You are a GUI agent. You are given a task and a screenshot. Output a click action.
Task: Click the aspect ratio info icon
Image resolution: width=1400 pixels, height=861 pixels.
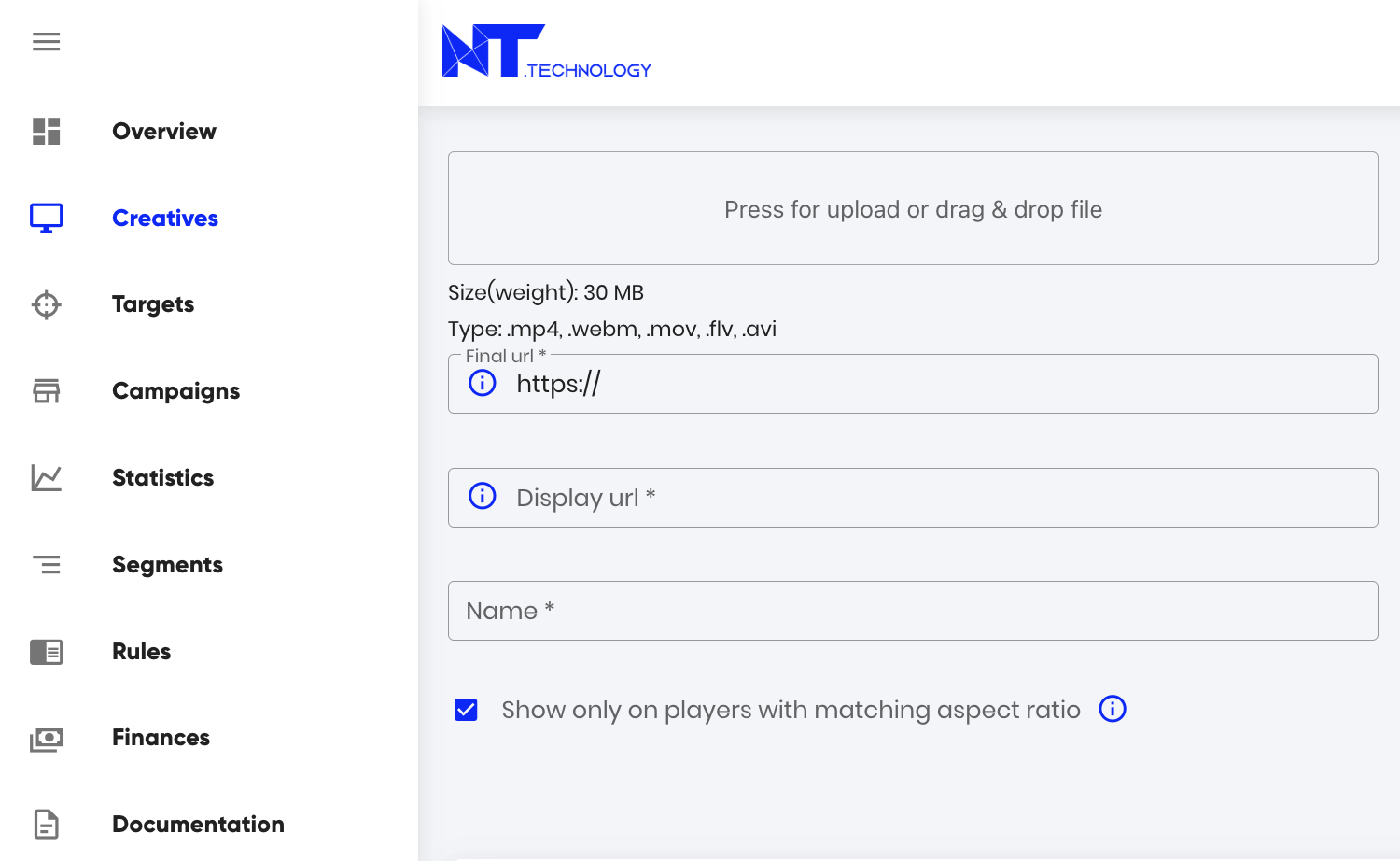coord(1113,709)
